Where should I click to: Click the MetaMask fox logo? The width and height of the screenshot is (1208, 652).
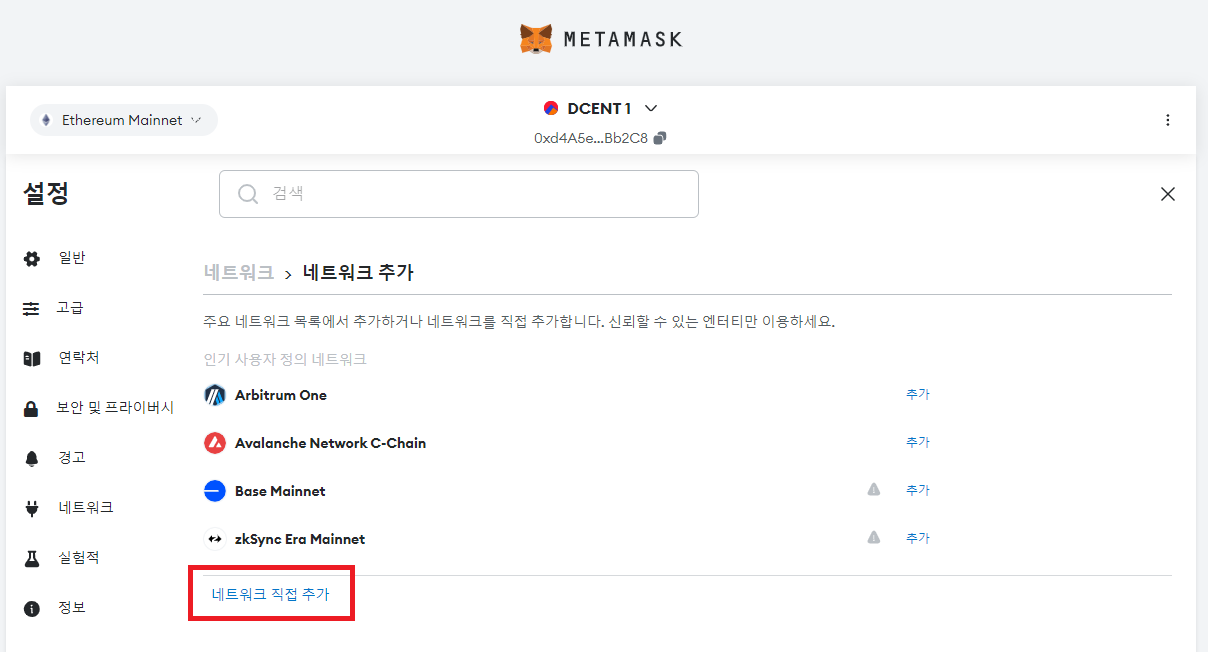coord(537,39)
